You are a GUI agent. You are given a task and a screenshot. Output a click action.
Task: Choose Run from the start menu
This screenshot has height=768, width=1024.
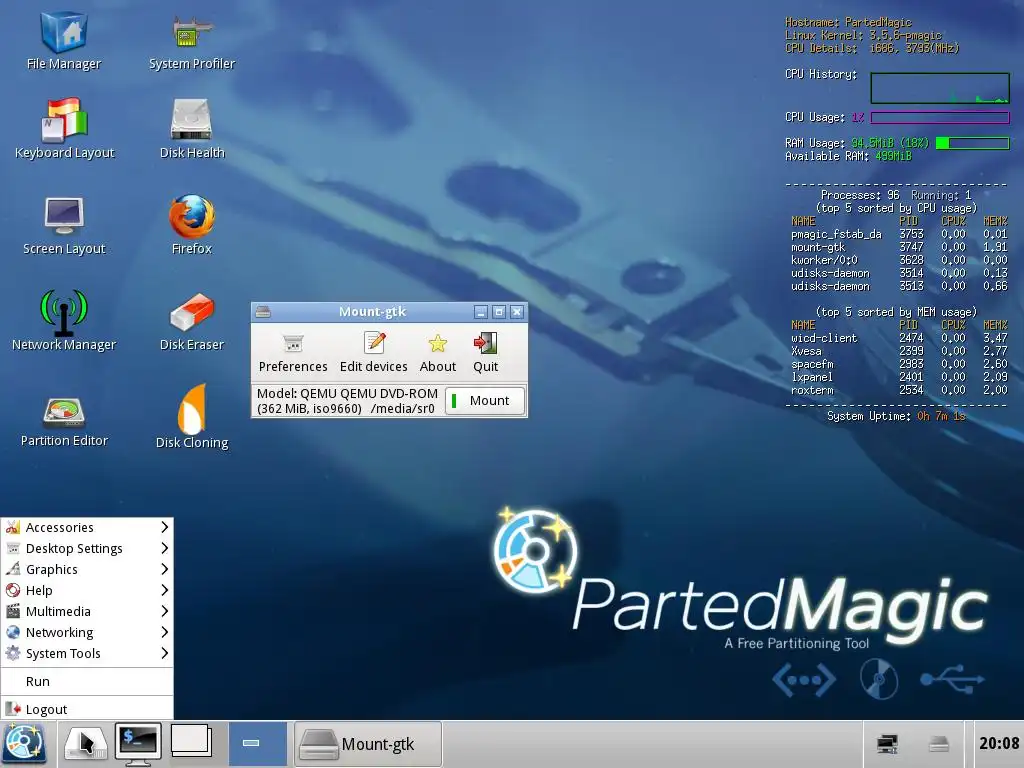(x=87, y=681)
